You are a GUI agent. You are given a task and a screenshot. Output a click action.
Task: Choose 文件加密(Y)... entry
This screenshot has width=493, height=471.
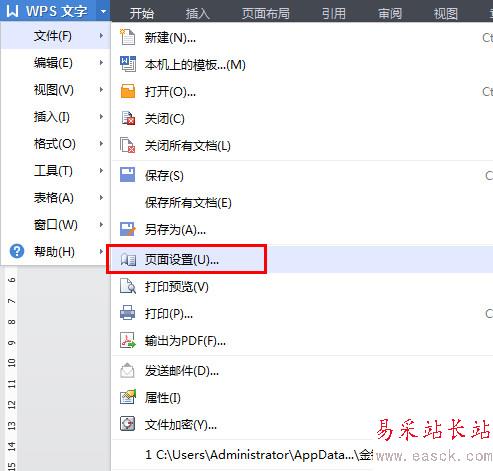coord(302,424)
